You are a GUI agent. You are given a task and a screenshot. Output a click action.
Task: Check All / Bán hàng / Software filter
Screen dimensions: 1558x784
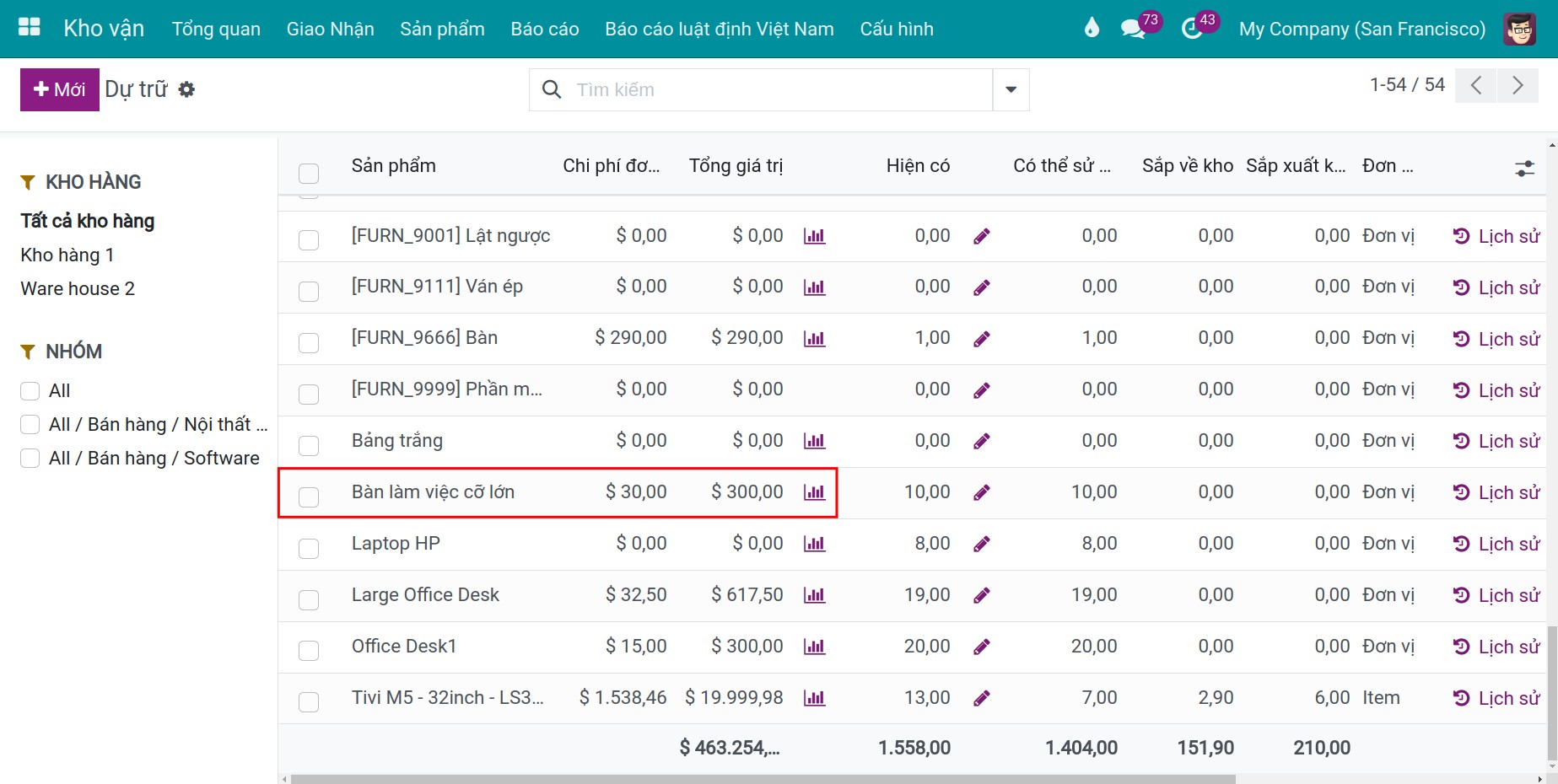30,458
